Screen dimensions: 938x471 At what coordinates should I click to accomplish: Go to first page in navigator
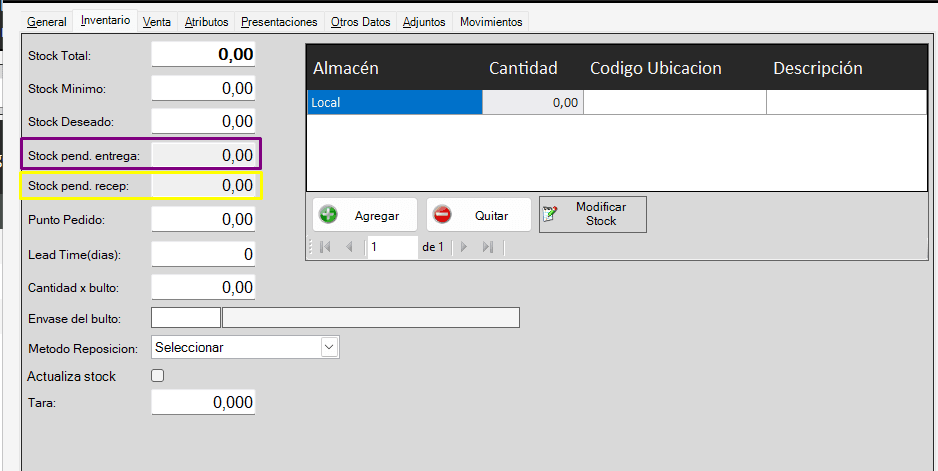click(326, 247)
